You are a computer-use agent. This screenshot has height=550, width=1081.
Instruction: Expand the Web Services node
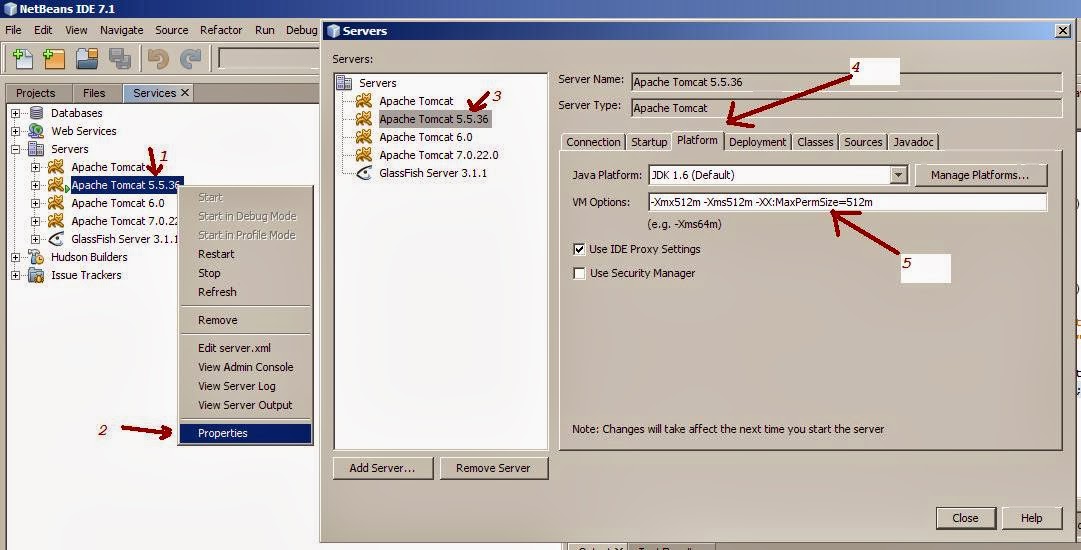click(16, 131)
